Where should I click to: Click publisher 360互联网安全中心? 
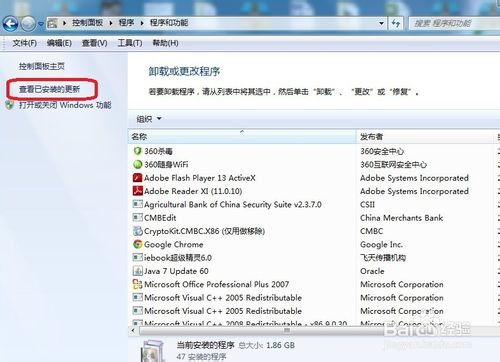click(393, 164)
